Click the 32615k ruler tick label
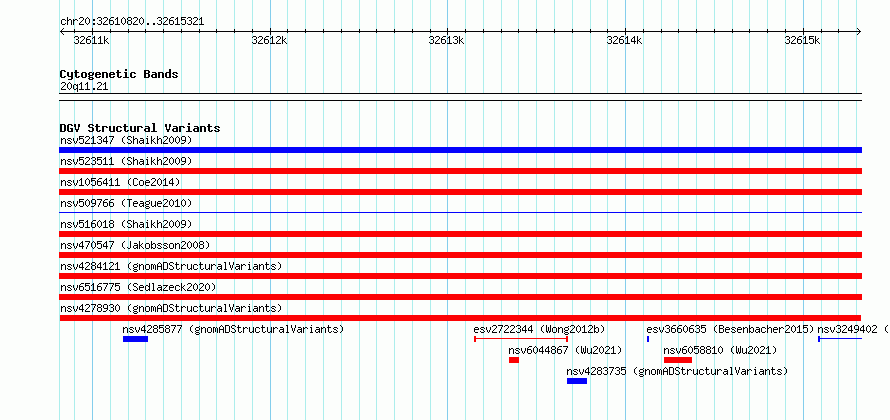The image size is (890, 420). (x=802, y=41)
